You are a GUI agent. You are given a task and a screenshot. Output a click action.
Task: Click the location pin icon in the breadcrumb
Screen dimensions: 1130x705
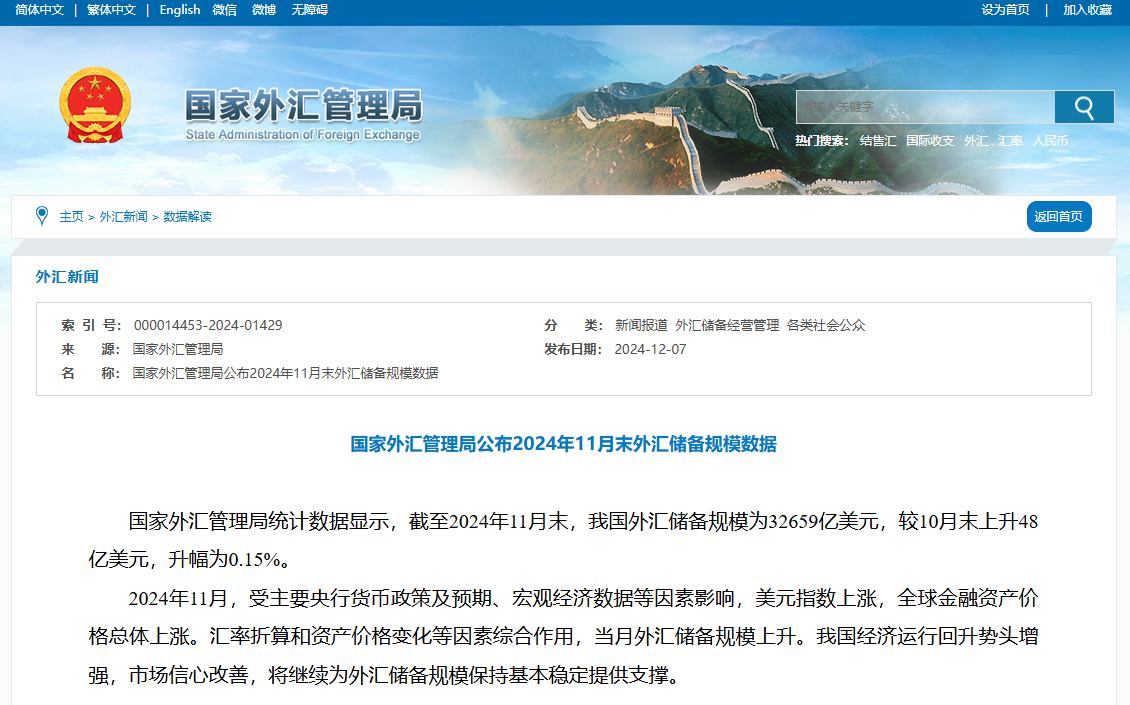pyautogui.click(x=41, y=215)
